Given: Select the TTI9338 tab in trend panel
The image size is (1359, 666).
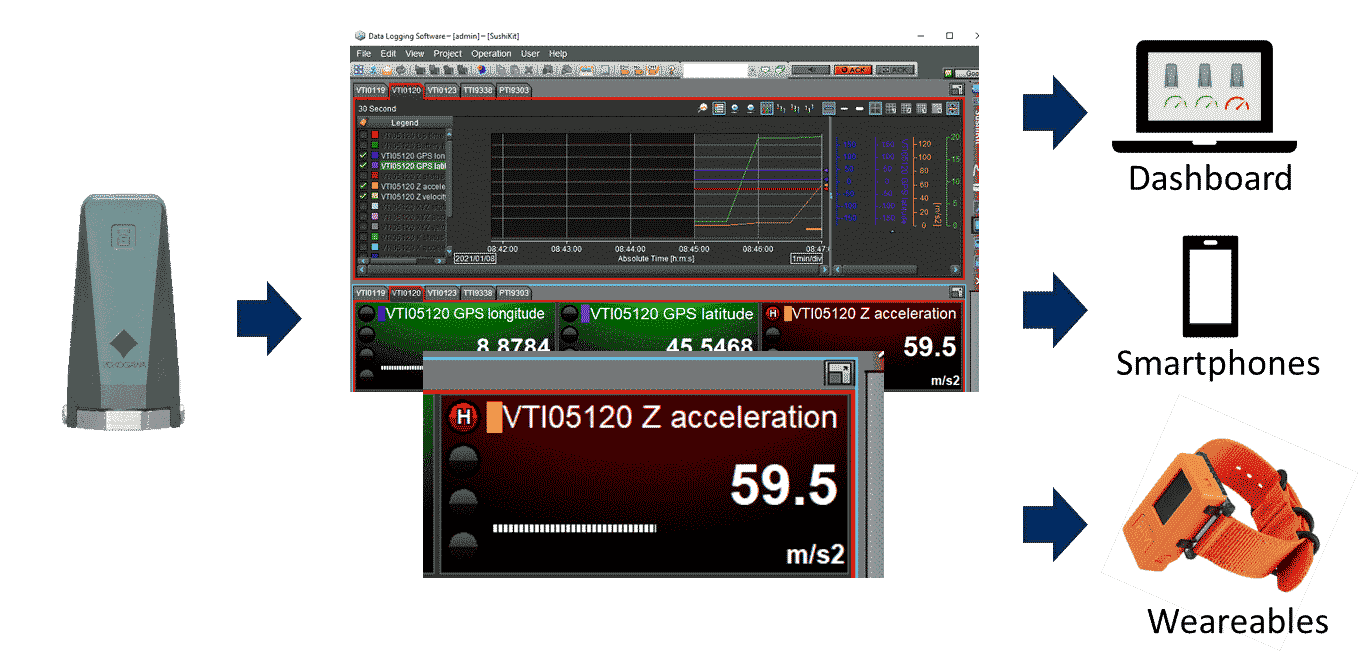Looking at the screenshot, I should (477, 90).
